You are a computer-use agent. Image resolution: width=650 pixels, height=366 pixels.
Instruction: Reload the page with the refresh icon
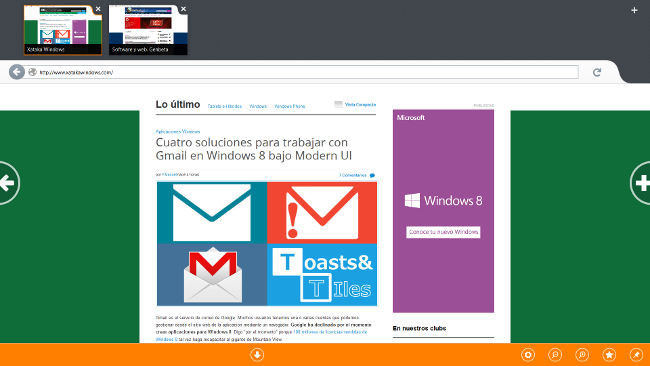click(x=597, y=73)
